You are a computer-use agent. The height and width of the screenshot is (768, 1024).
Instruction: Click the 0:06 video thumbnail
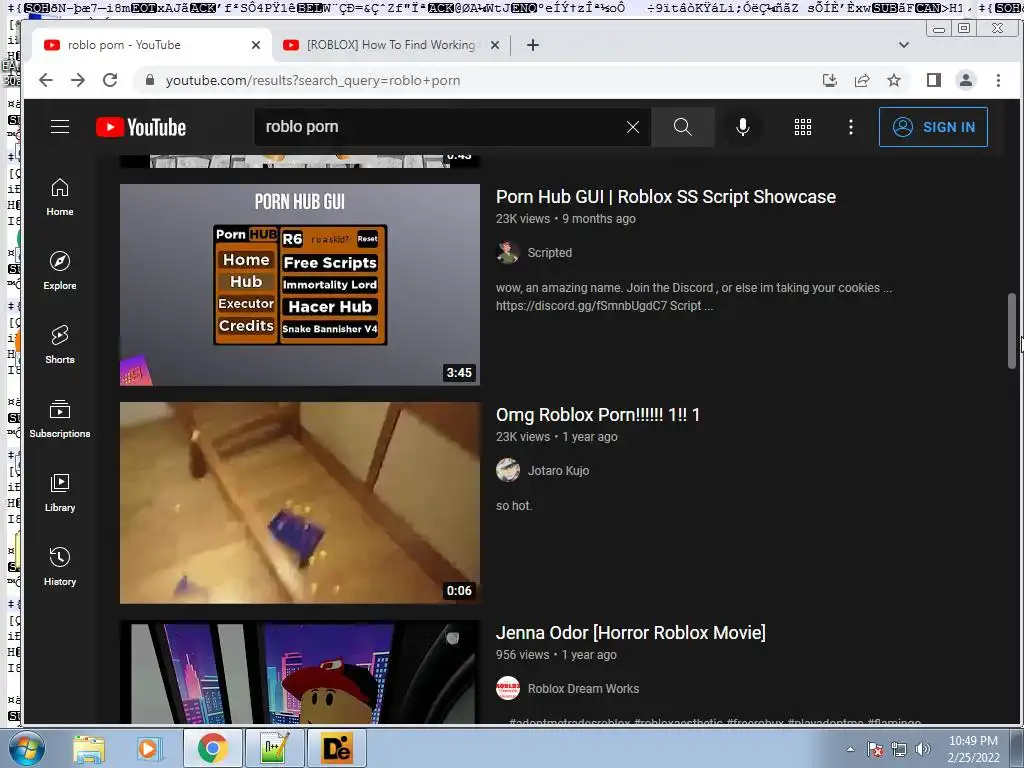tap(300, 503)
